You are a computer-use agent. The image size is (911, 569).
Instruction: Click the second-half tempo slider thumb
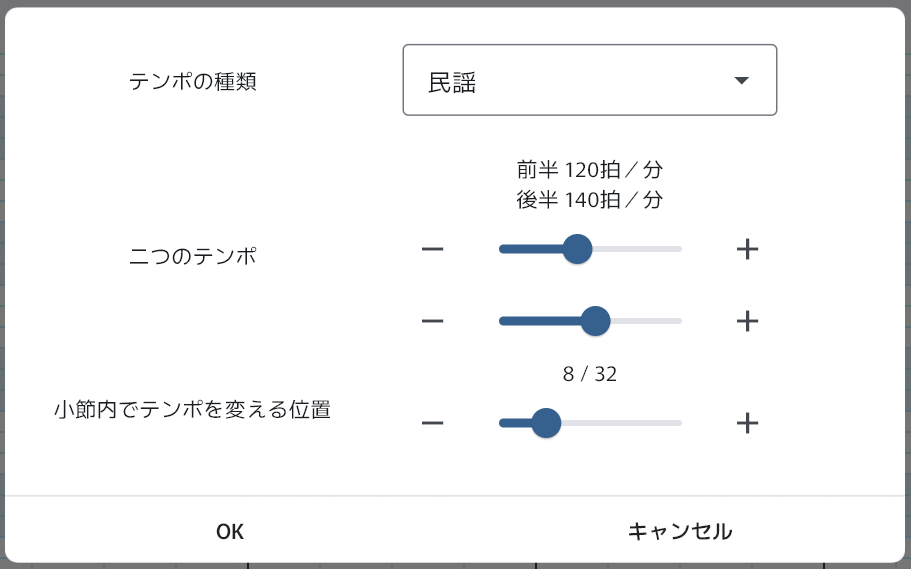coord(595,321)
